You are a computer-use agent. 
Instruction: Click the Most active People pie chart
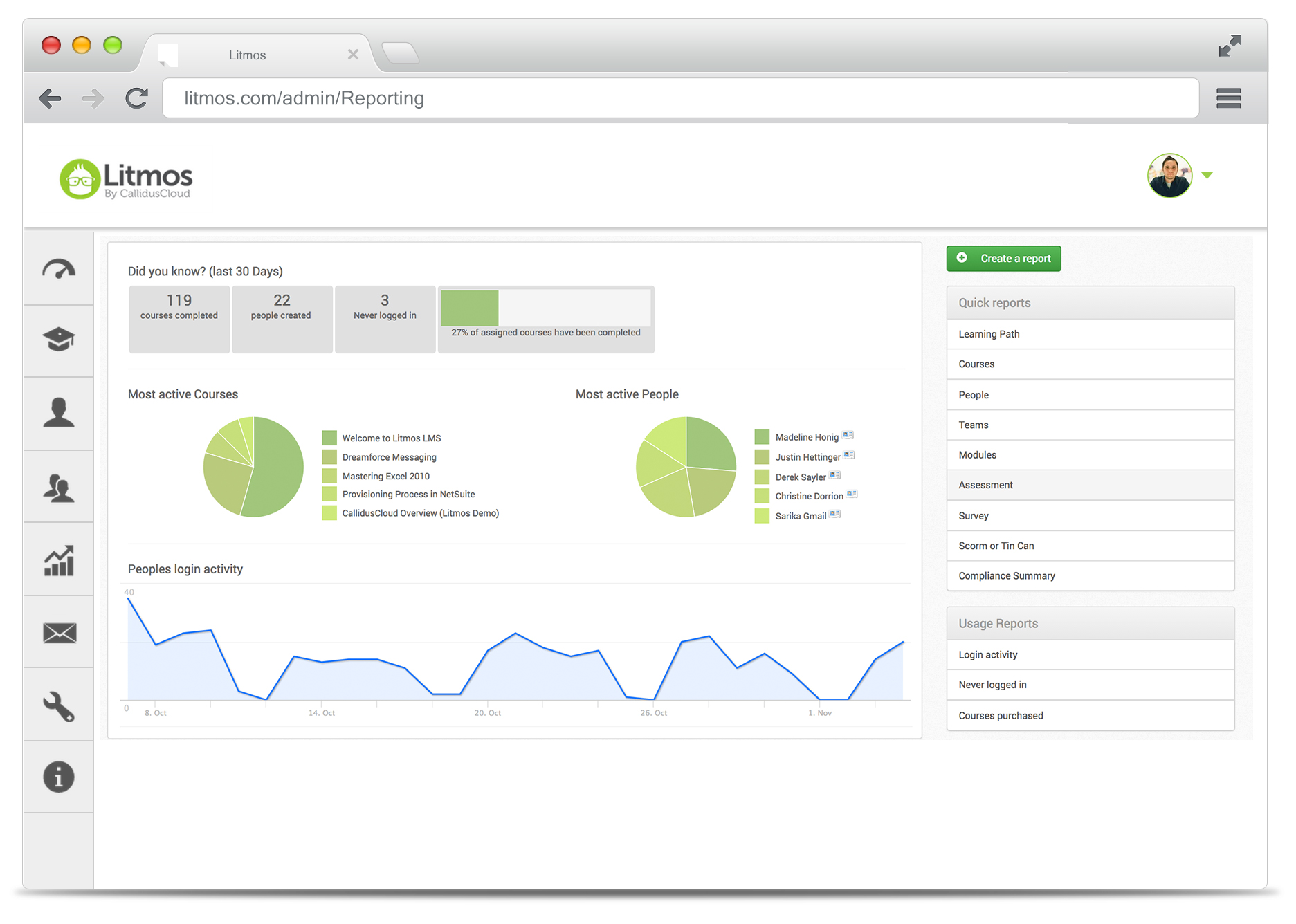point(686,467)
